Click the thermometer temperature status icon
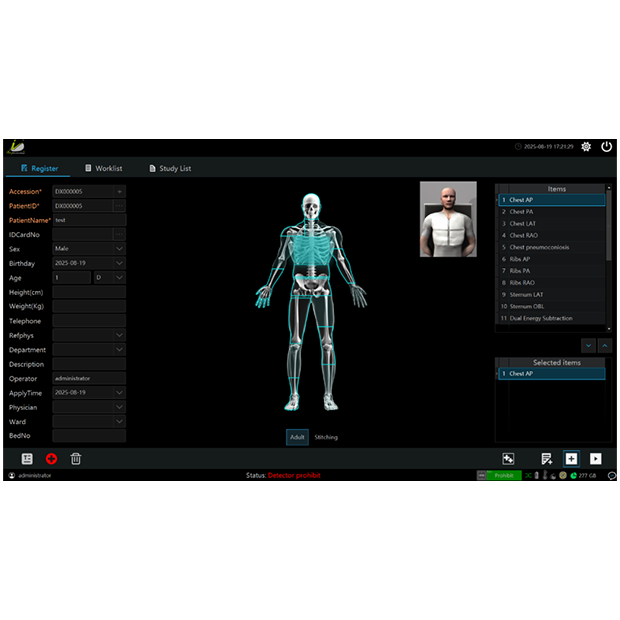Screen dimensions: 620x620 (x=545, y=475)
